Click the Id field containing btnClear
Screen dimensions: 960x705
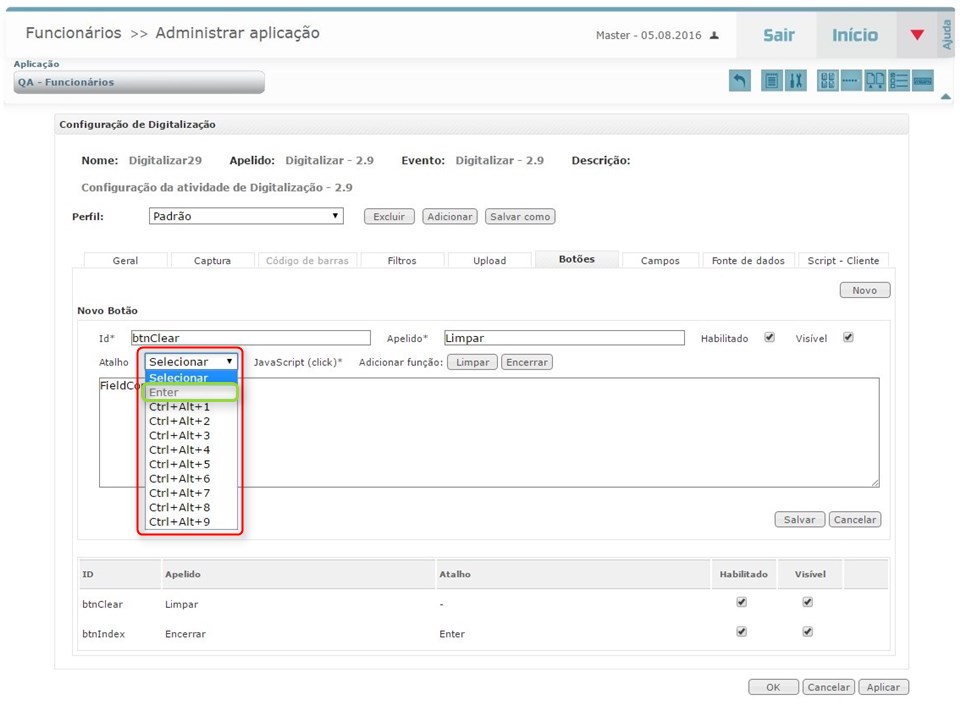(250, 337)
